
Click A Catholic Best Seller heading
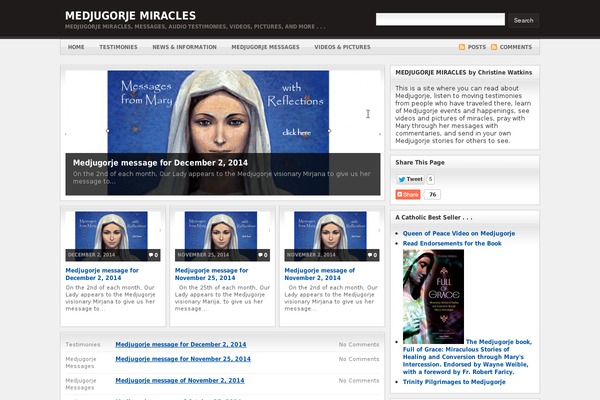pyautogui.click(x=434, y=217)
